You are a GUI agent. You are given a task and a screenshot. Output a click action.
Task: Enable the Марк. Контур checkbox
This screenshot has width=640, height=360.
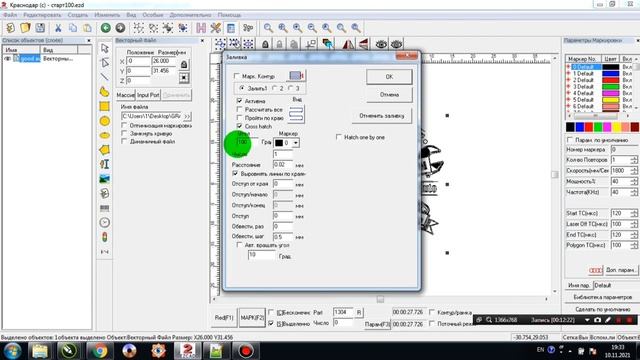[x=236, y=76]
